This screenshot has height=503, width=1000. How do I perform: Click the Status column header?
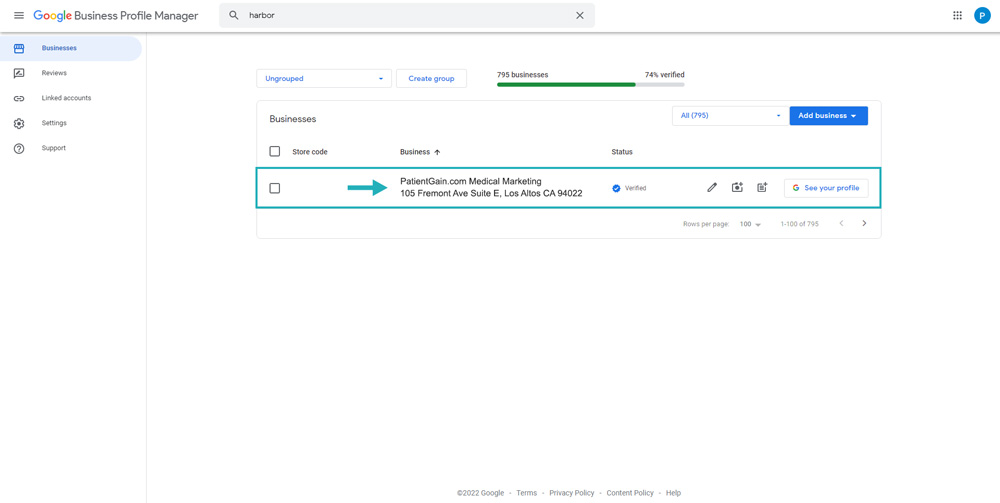[x=622, y=152]
